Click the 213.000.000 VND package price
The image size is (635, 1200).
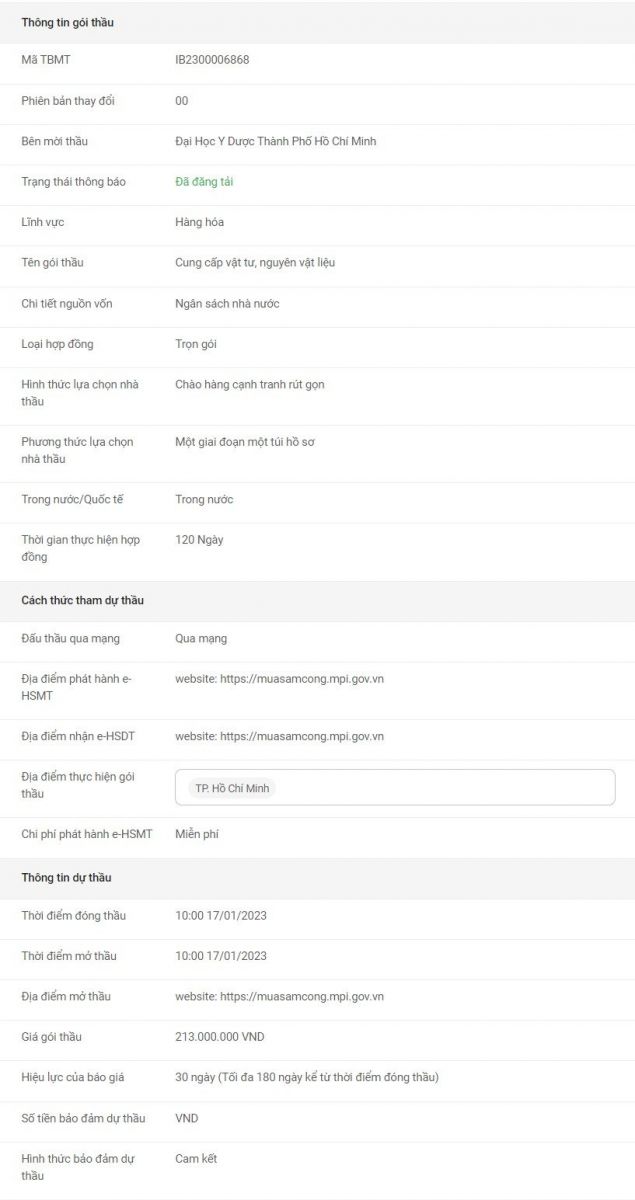click(x=220, y=1037)
